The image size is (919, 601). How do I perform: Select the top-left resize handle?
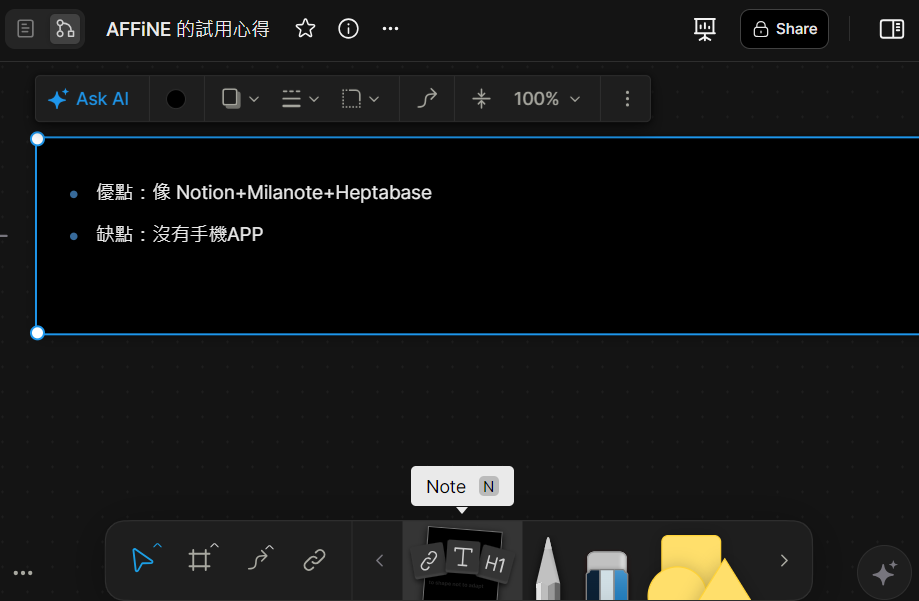click(x=37, y=139)
